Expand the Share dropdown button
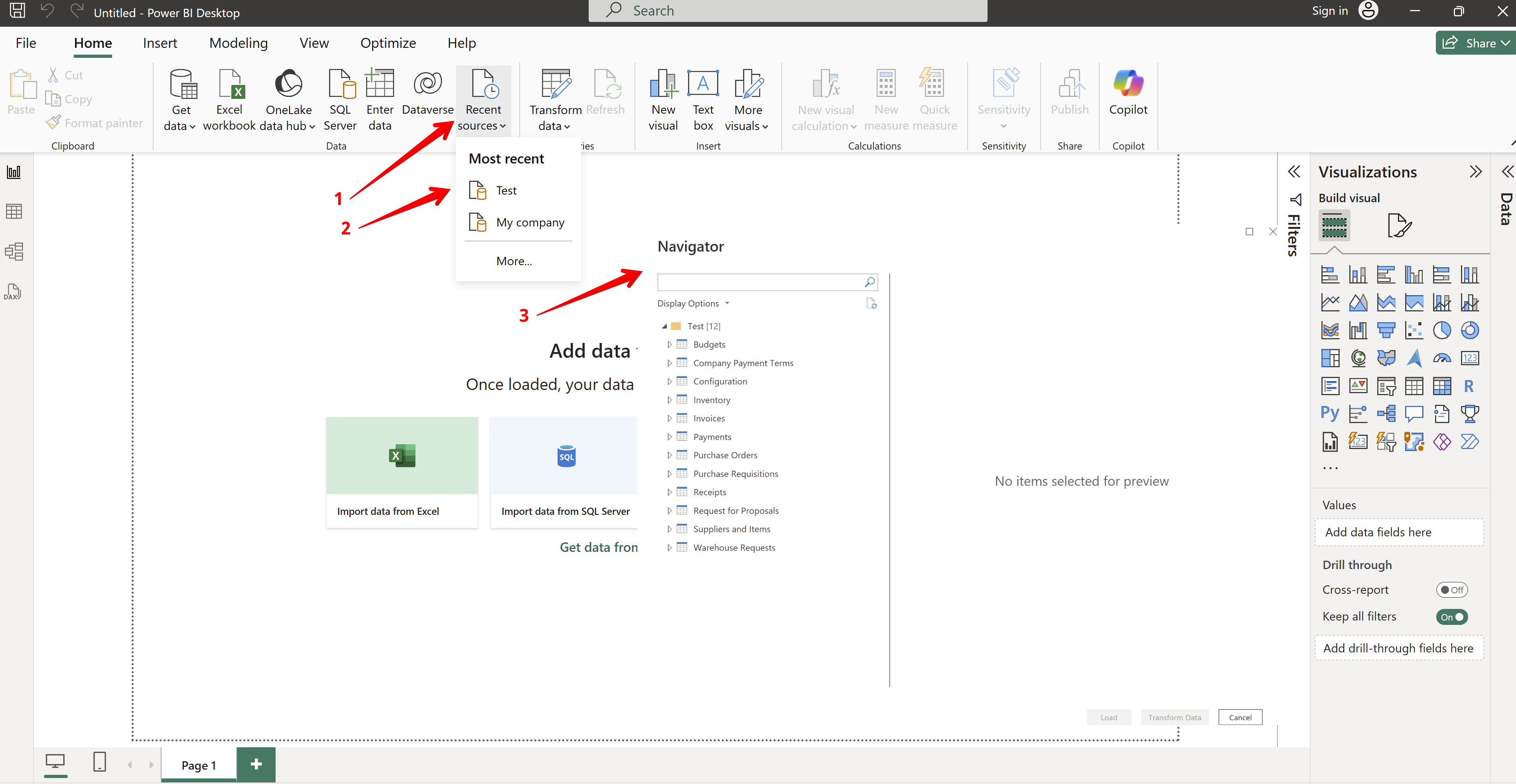Image resolution: width=1516 pixels, height=784 pixels. [x=1505, y=43]
